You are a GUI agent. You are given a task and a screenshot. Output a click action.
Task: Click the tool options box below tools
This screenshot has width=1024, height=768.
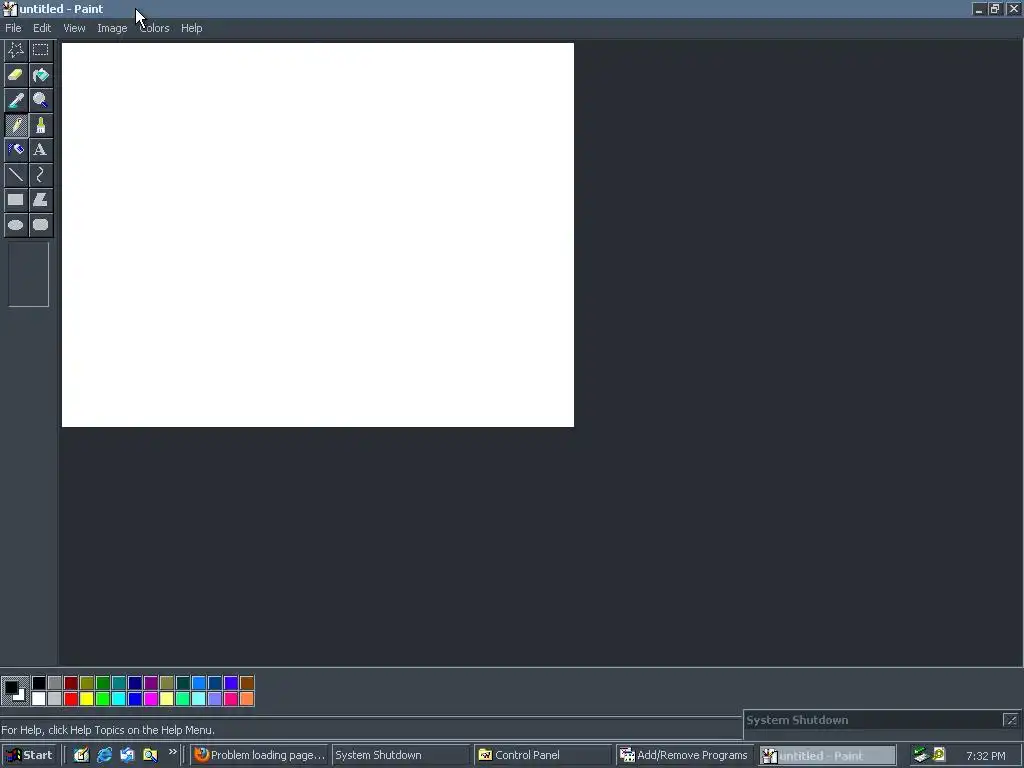(x=29, y=274)
